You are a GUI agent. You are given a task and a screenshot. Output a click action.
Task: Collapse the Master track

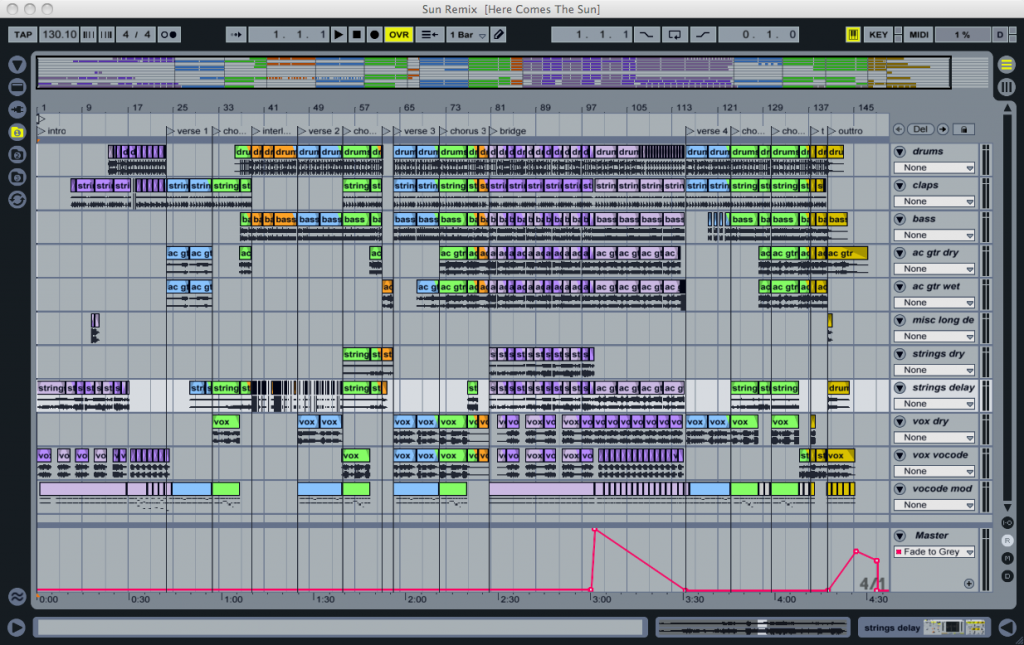click(x=900, y=535)
